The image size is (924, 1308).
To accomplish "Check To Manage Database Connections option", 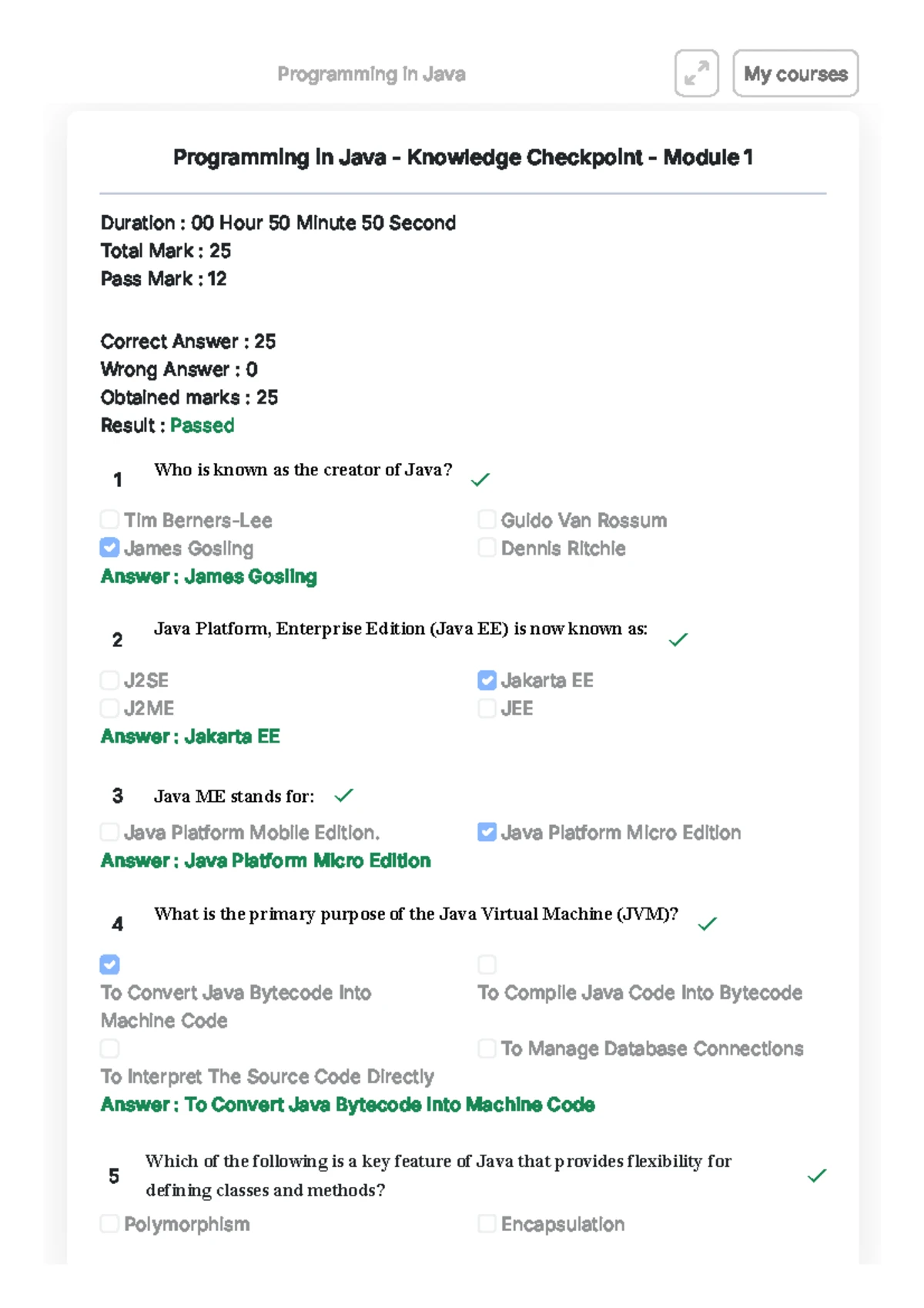I will coord(487,1048).
